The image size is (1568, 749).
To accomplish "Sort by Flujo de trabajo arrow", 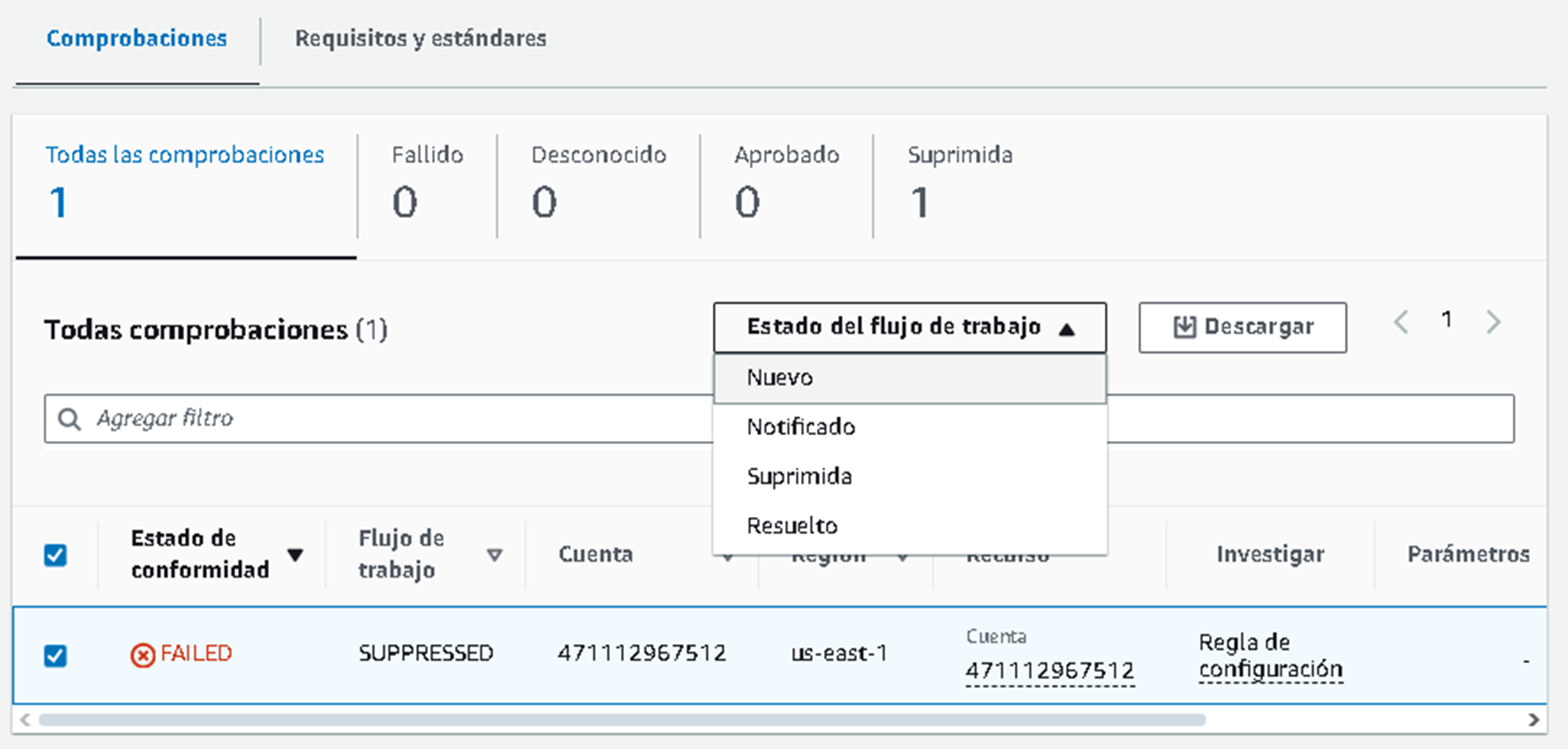I will (x=495, y=555).
